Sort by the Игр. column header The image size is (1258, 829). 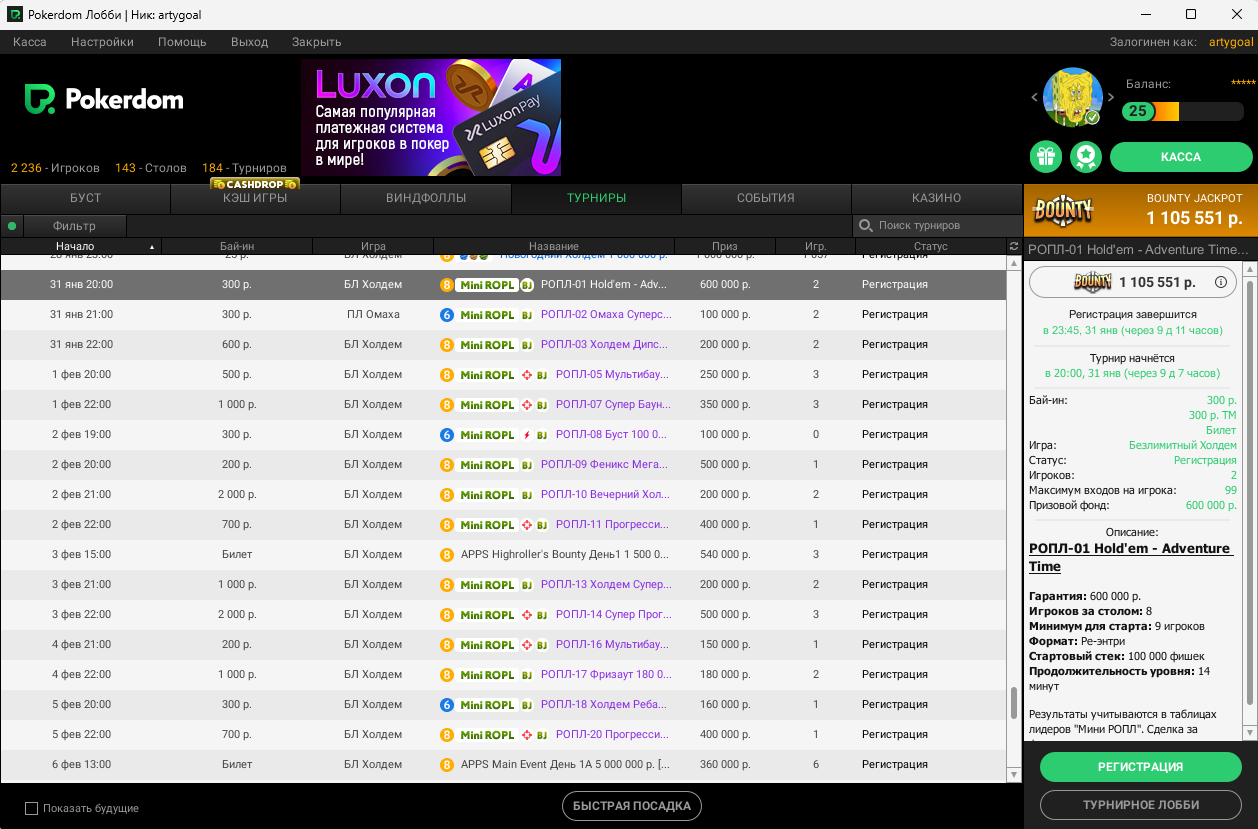[816, 246]
